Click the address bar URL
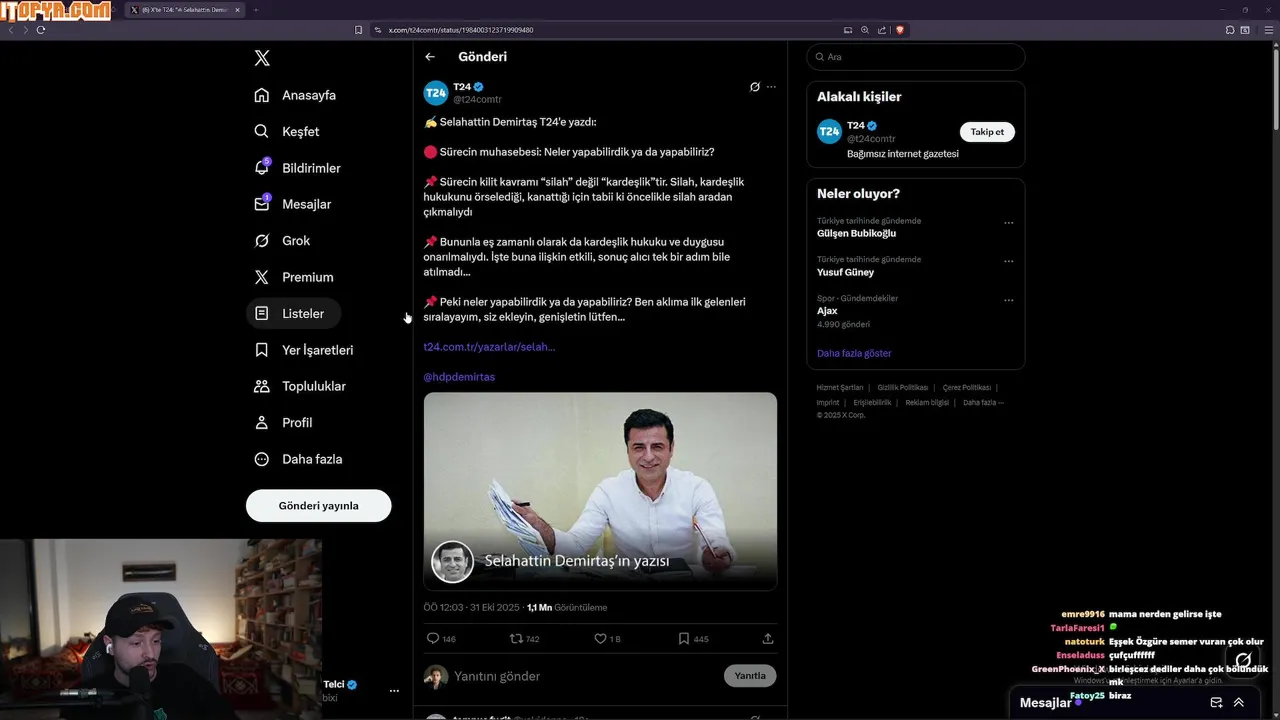1280x720 pixels. [x=461, y=30]
